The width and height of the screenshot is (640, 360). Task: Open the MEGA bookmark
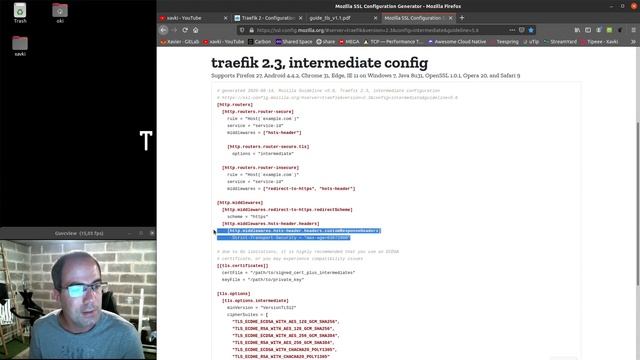pos(349,42)
